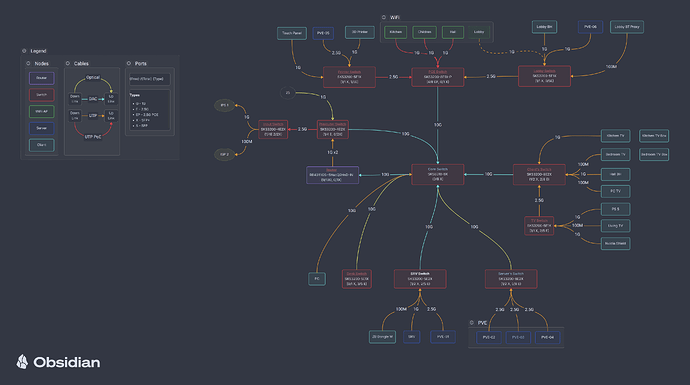690x385 pixels.
Task: Select the SRV Switch node
Action: 420,279
